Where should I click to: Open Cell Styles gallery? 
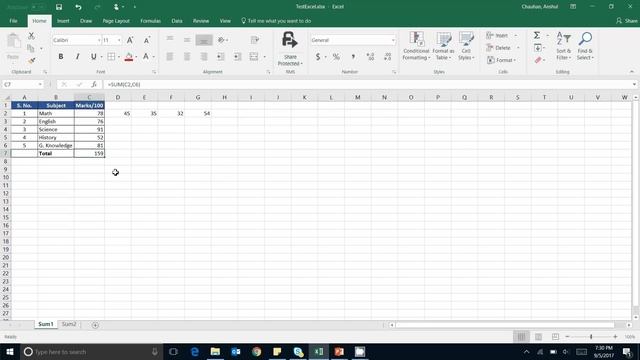pos(466,46)
